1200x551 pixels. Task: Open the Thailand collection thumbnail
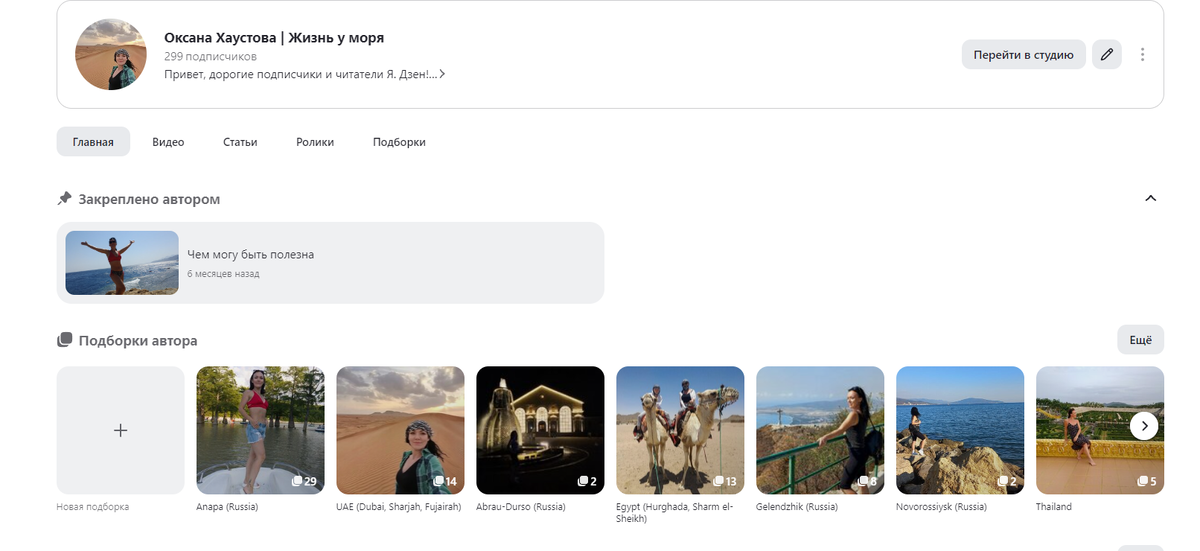click(1100, 430)
